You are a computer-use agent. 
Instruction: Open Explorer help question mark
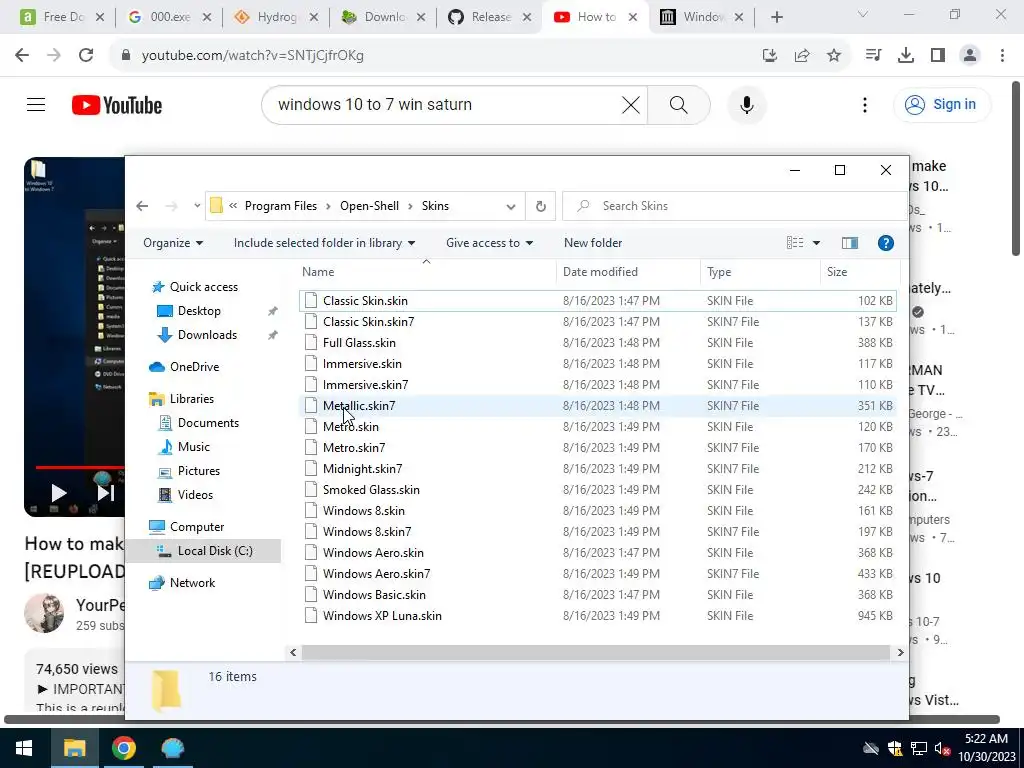point(886,243)
